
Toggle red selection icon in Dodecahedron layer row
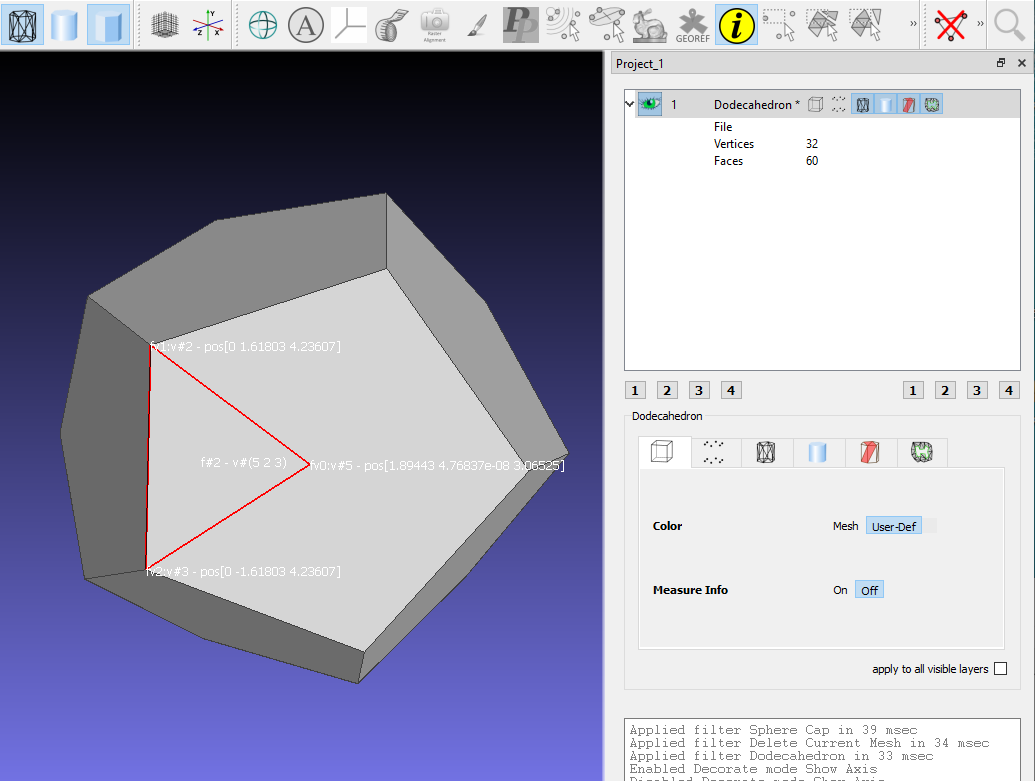(908, 104)
